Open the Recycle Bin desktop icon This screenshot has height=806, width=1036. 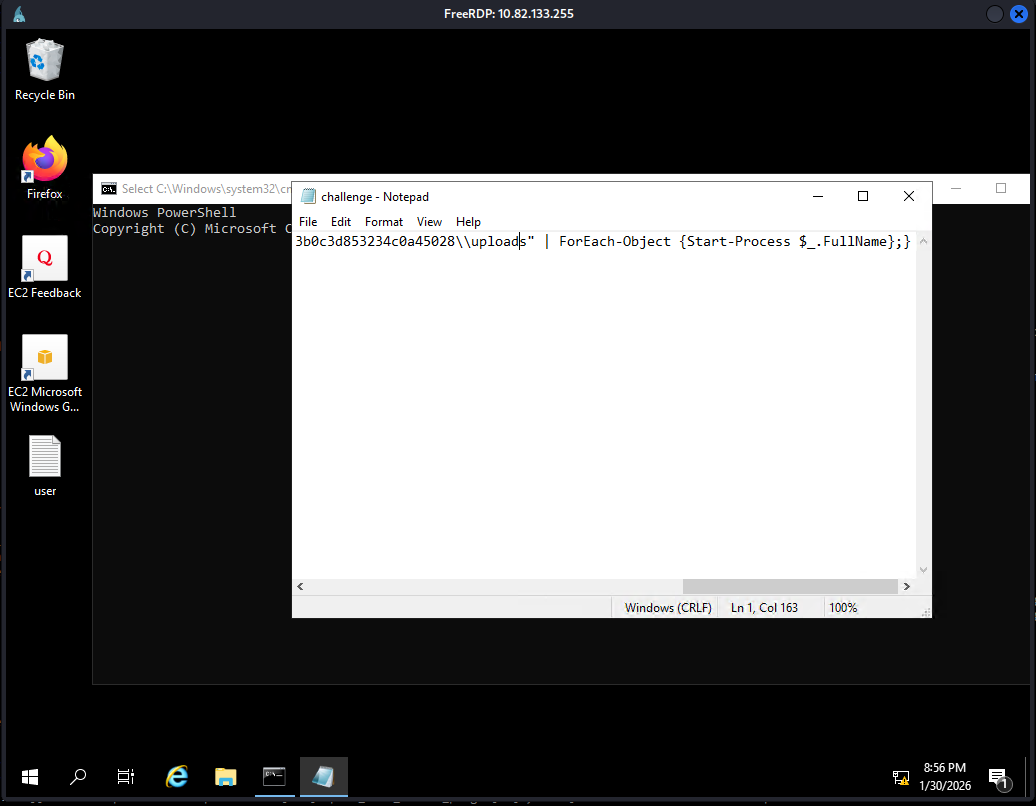[x=45, y=62]
